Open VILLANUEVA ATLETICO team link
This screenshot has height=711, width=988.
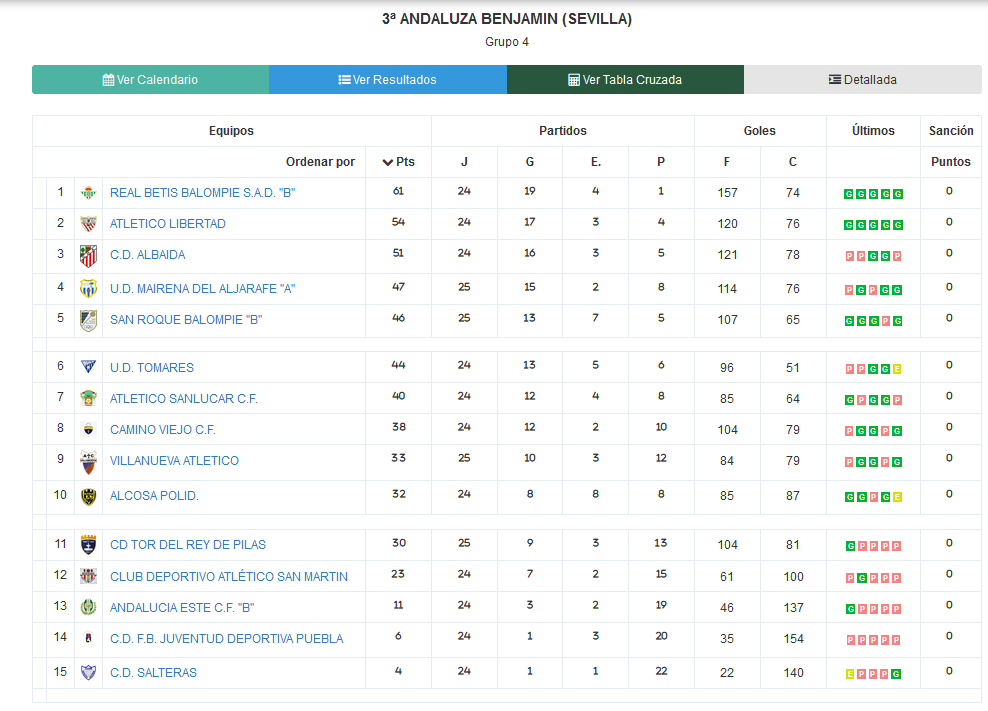point(175,461)
